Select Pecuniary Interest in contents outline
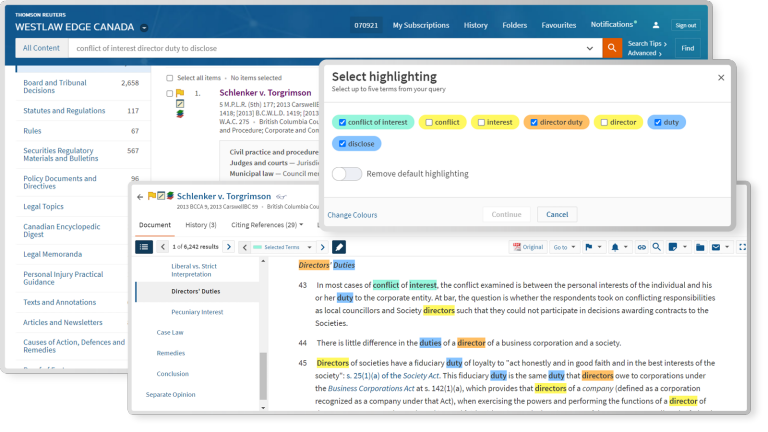The width and height of the screenshot is (768, 432). 197,312
